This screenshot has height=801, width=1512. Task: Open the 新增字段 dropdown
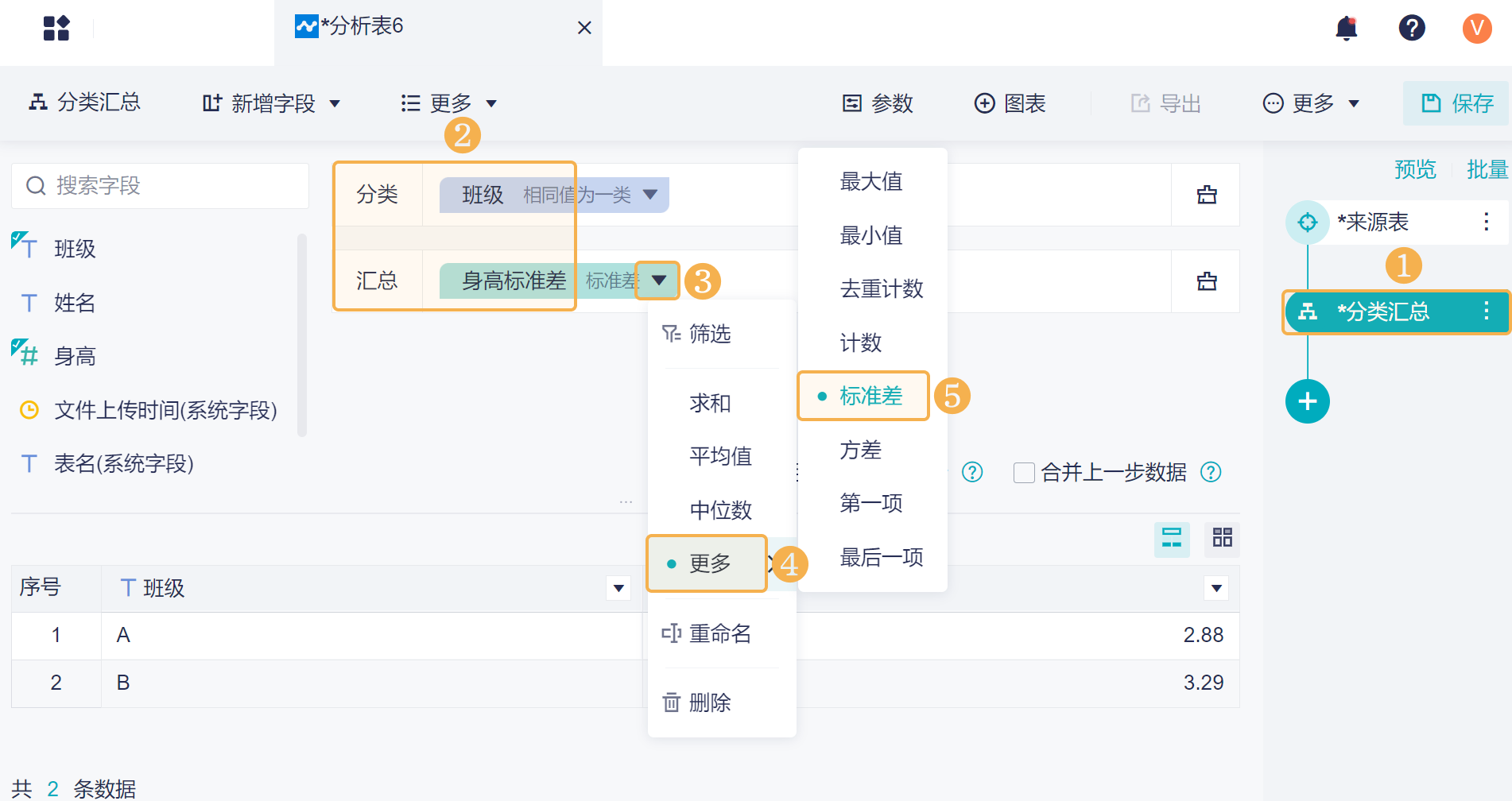point(272,103)
